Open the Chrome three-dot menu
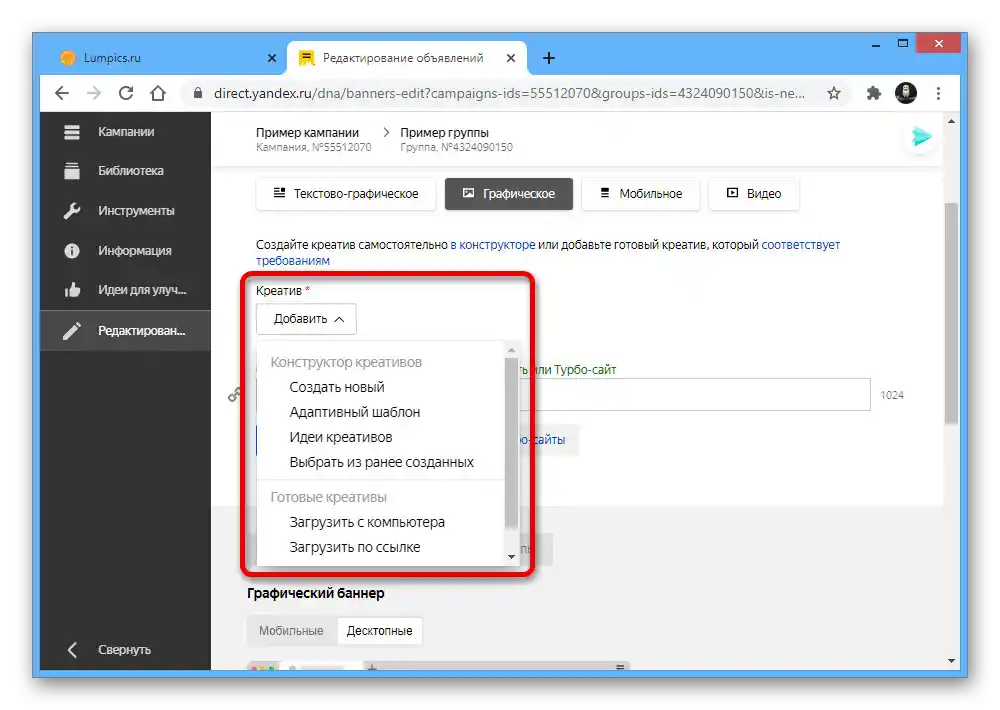The height and width of the screenshot is (710, 1000). pyautogui.click(x=938, y=94)
